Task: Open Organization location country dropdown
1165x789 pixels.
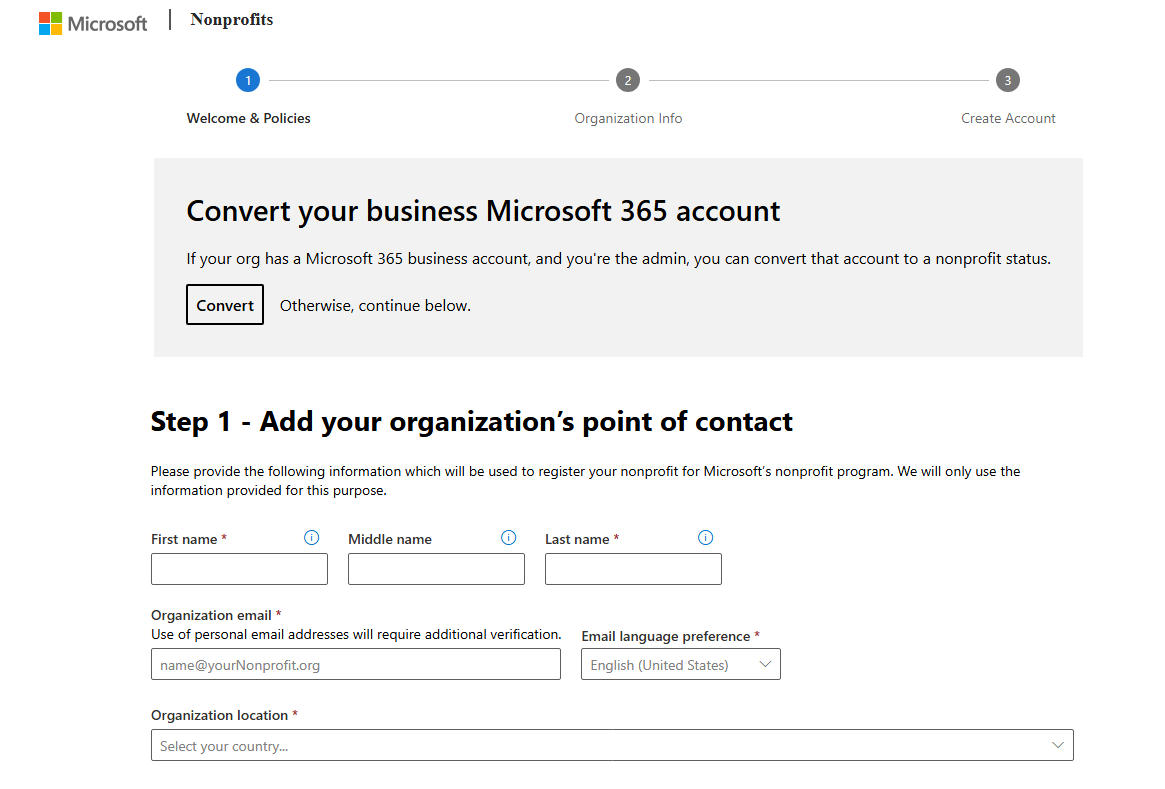Action: 612,745
